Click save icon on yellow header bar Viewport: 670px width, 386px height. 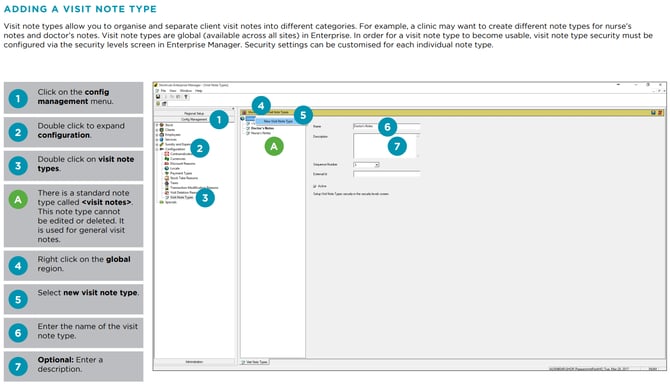pyautogui.click(x=653, y=112)
